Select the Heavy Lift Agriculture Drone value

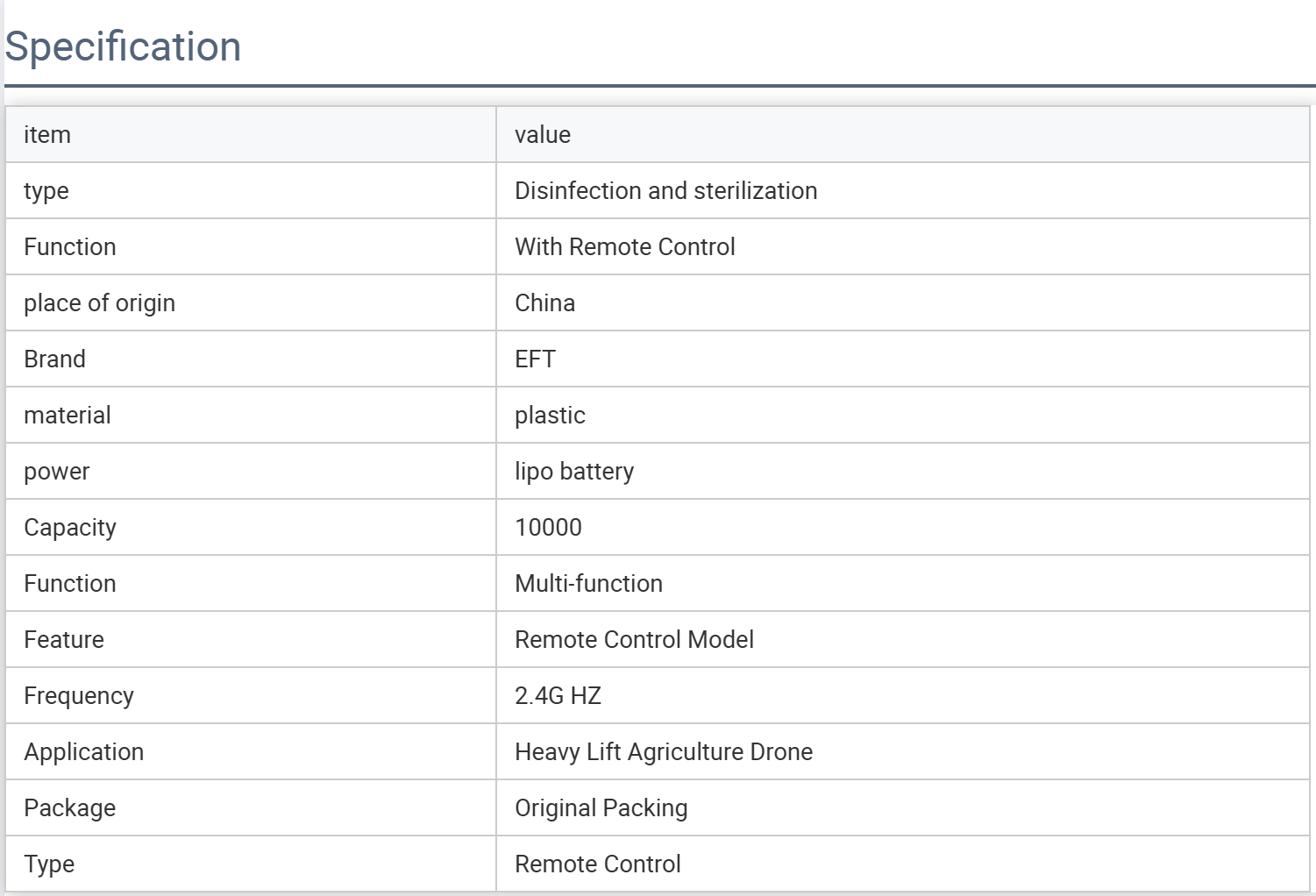tap(664, 751)
